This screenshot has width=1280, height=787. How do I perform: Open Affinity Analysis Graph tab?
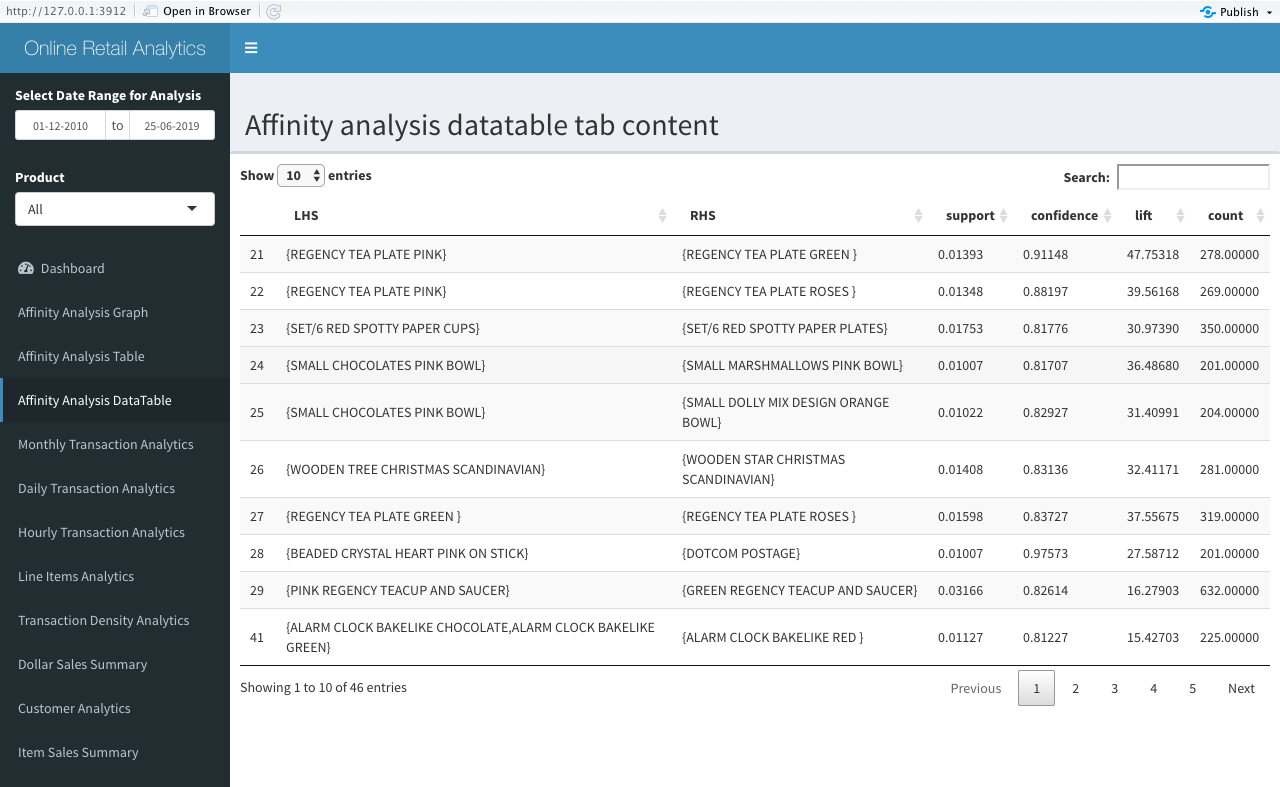pos(115,312)
